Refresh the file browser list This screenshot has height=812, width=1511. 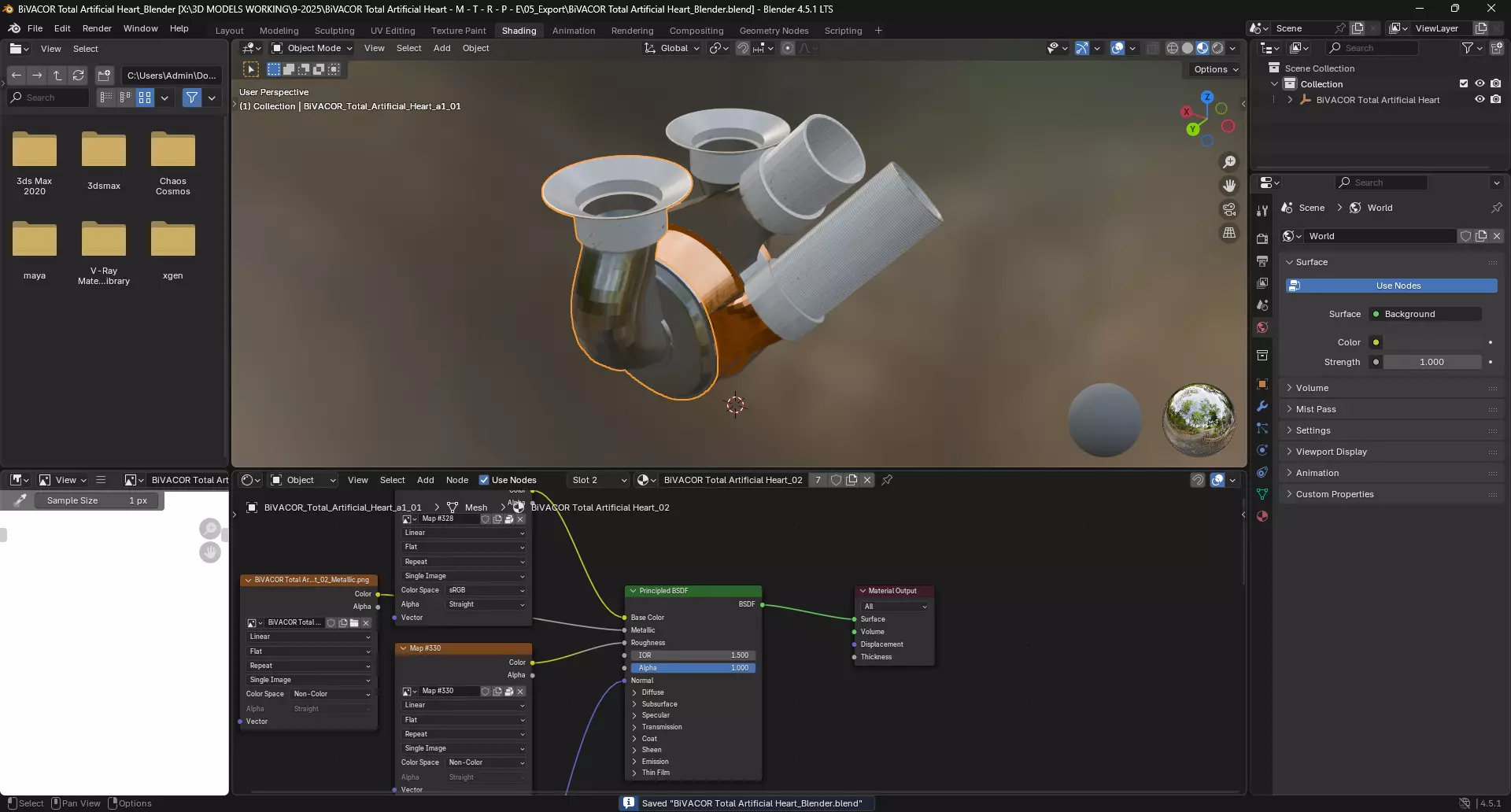(78, 76)
